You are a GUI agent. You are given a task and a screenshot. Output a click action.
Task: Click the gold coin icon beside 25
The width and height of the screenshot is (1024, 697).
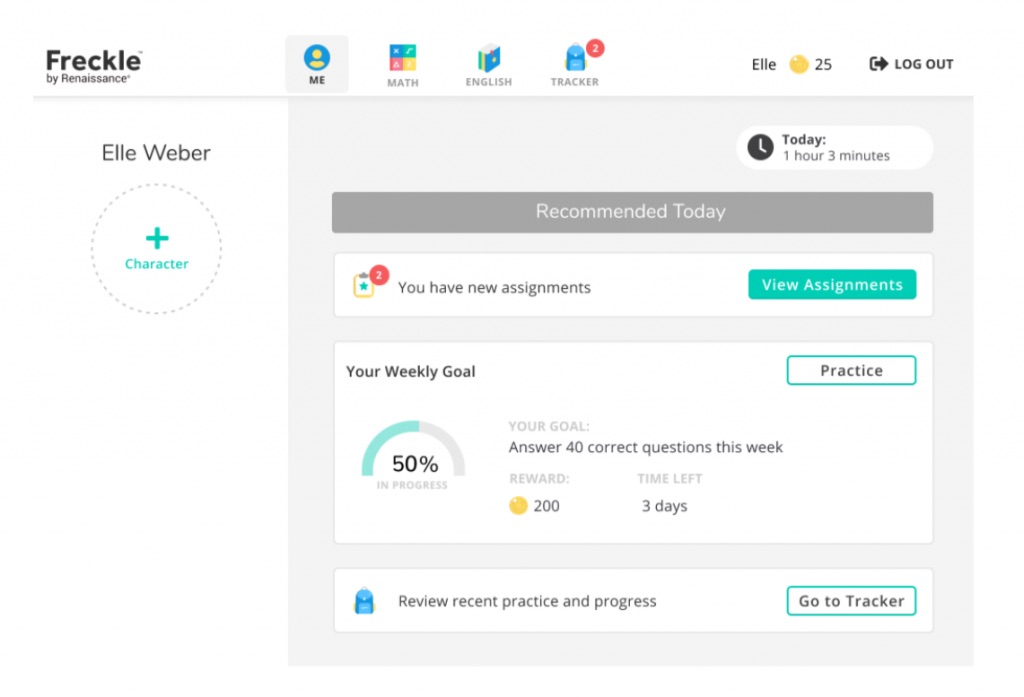(x=798, y=65)
